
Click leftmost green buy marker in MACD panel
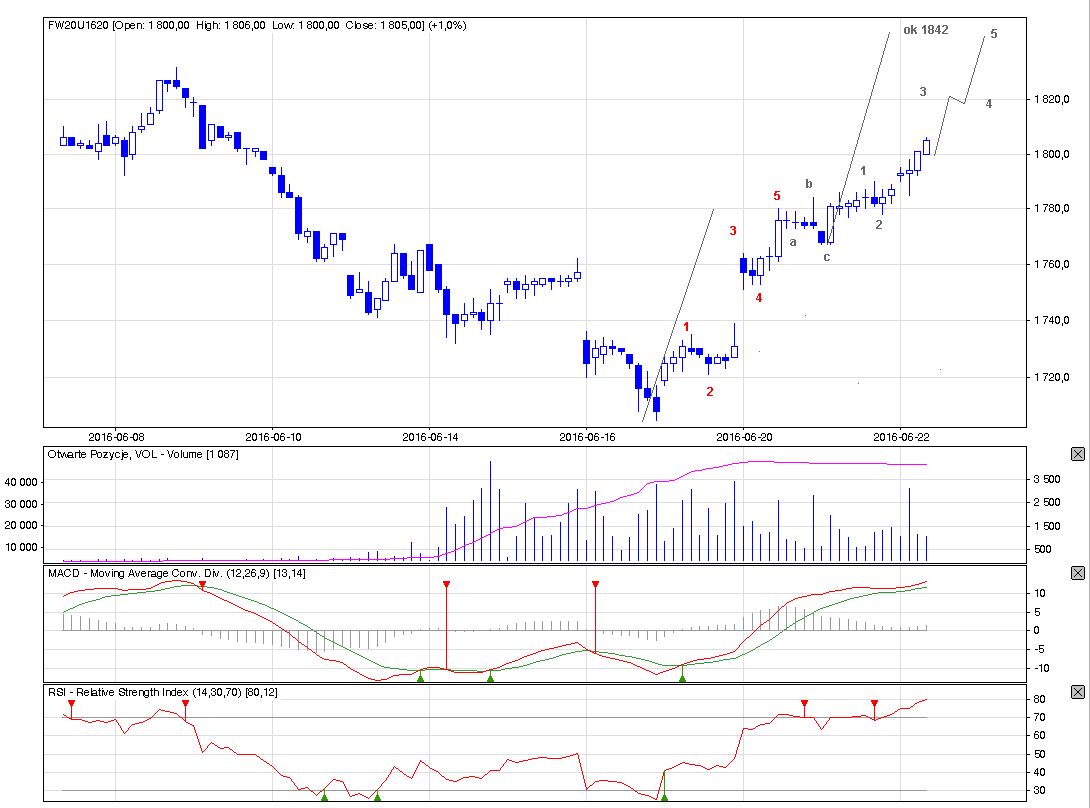coord(420,677)
